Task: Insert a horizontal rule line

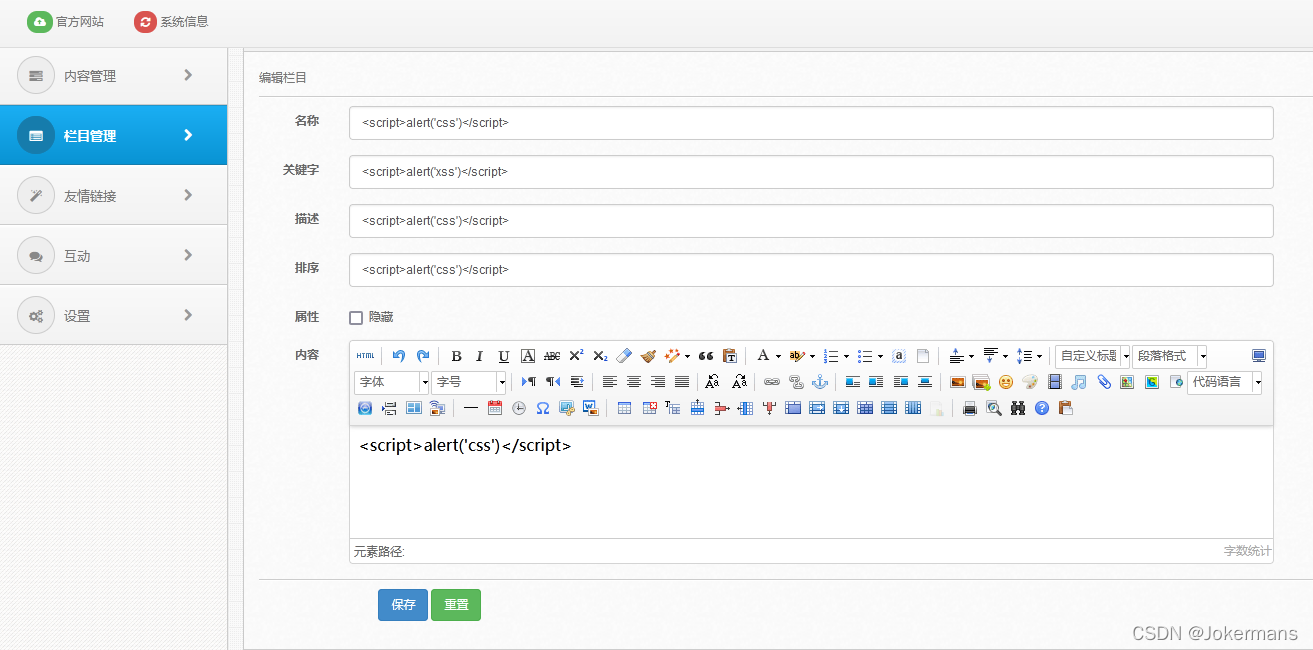Action: pos(470,408)
